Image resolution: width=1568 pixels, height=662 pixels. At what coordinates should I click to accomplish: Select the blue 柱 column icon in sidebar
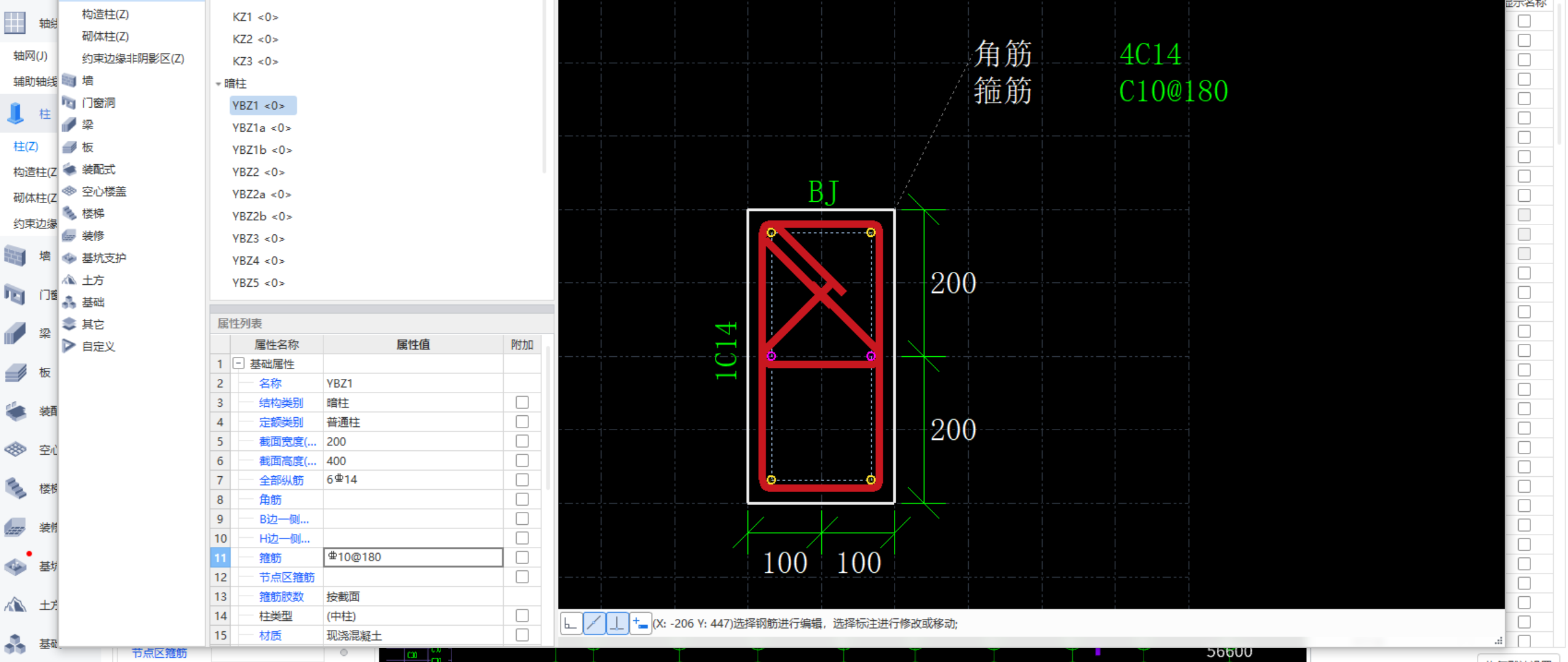[x=15, y=113]
